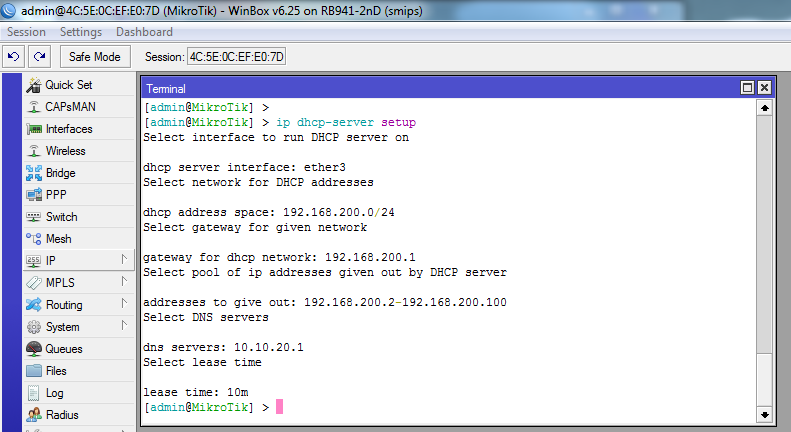Click the System gear icon
The width and height of the screenshot is (791, 432).
(34, 327)
